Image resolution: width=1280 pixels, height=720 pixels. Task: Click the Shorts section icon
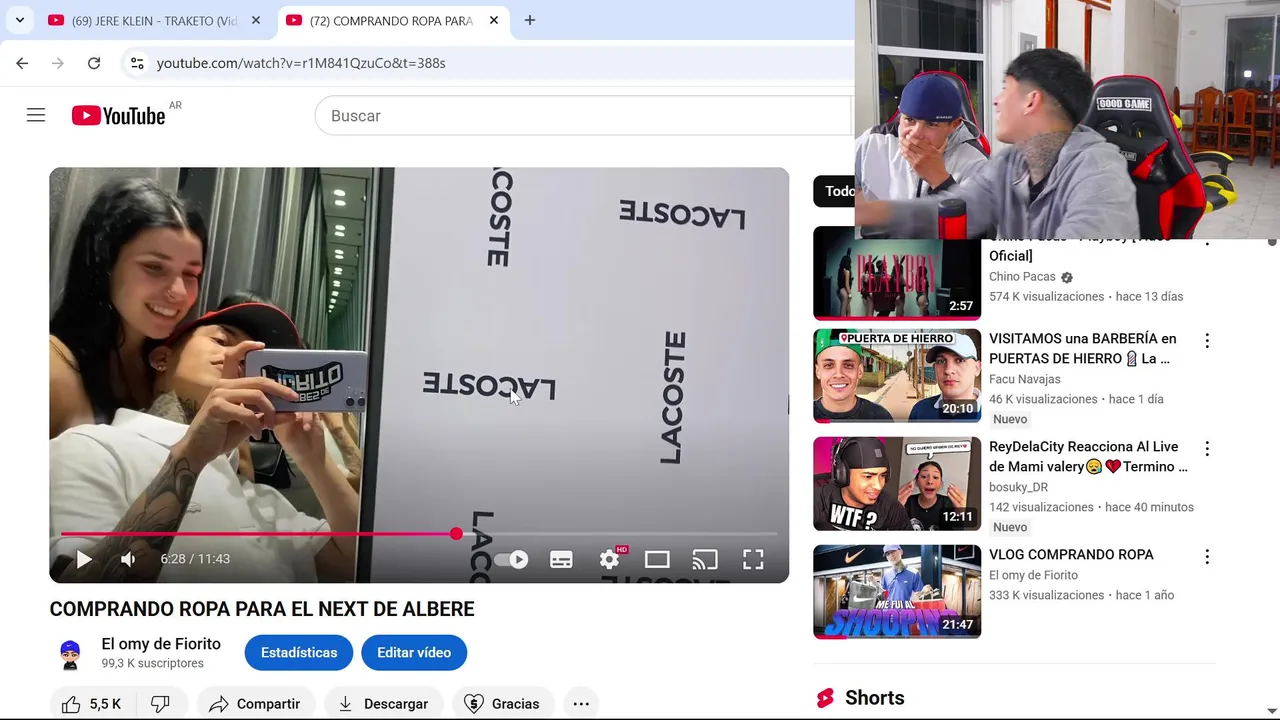(825, 698)
